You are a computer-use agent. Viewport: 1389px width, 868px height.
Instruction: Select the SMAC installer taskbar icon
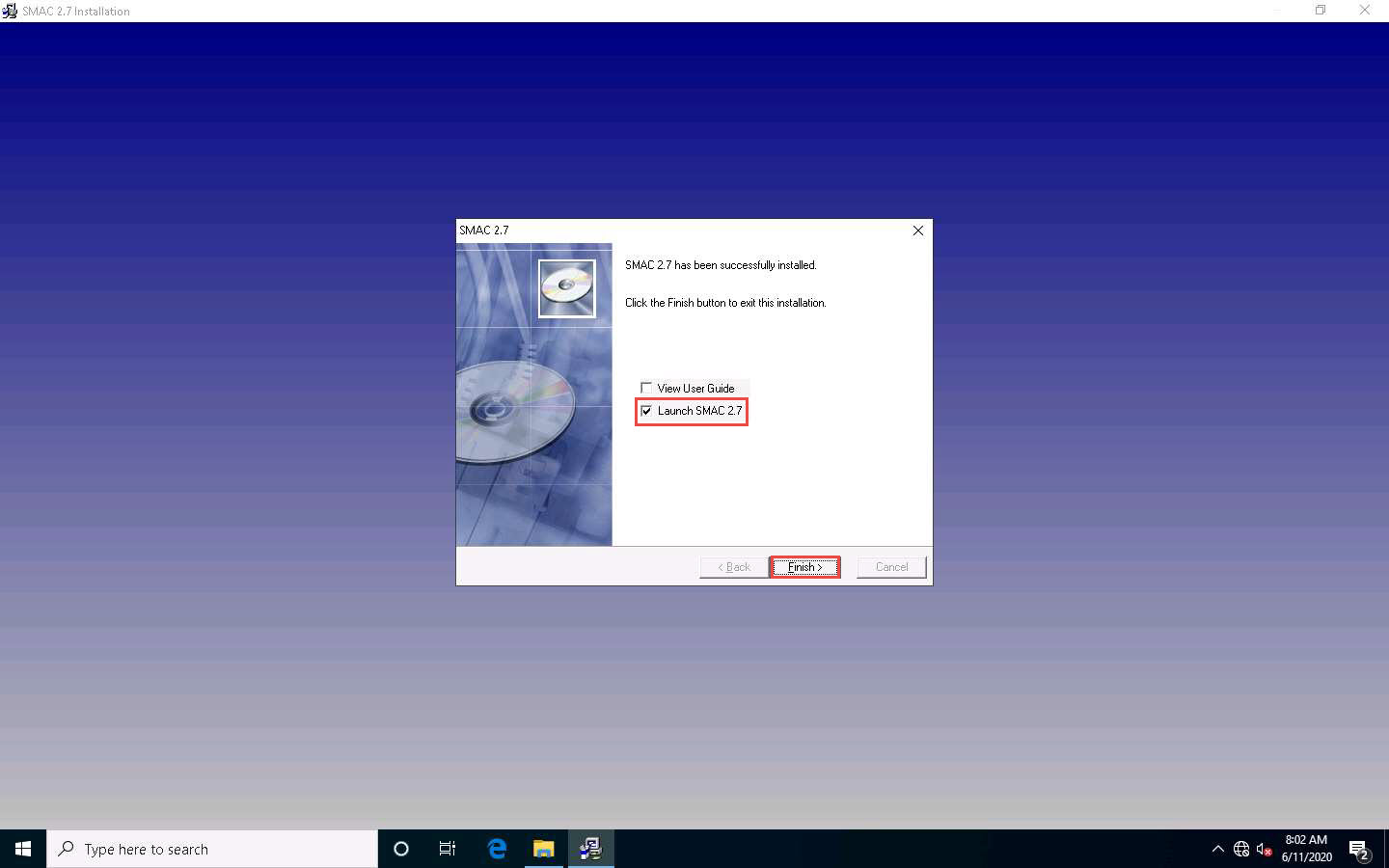click(x=590, y=849)
